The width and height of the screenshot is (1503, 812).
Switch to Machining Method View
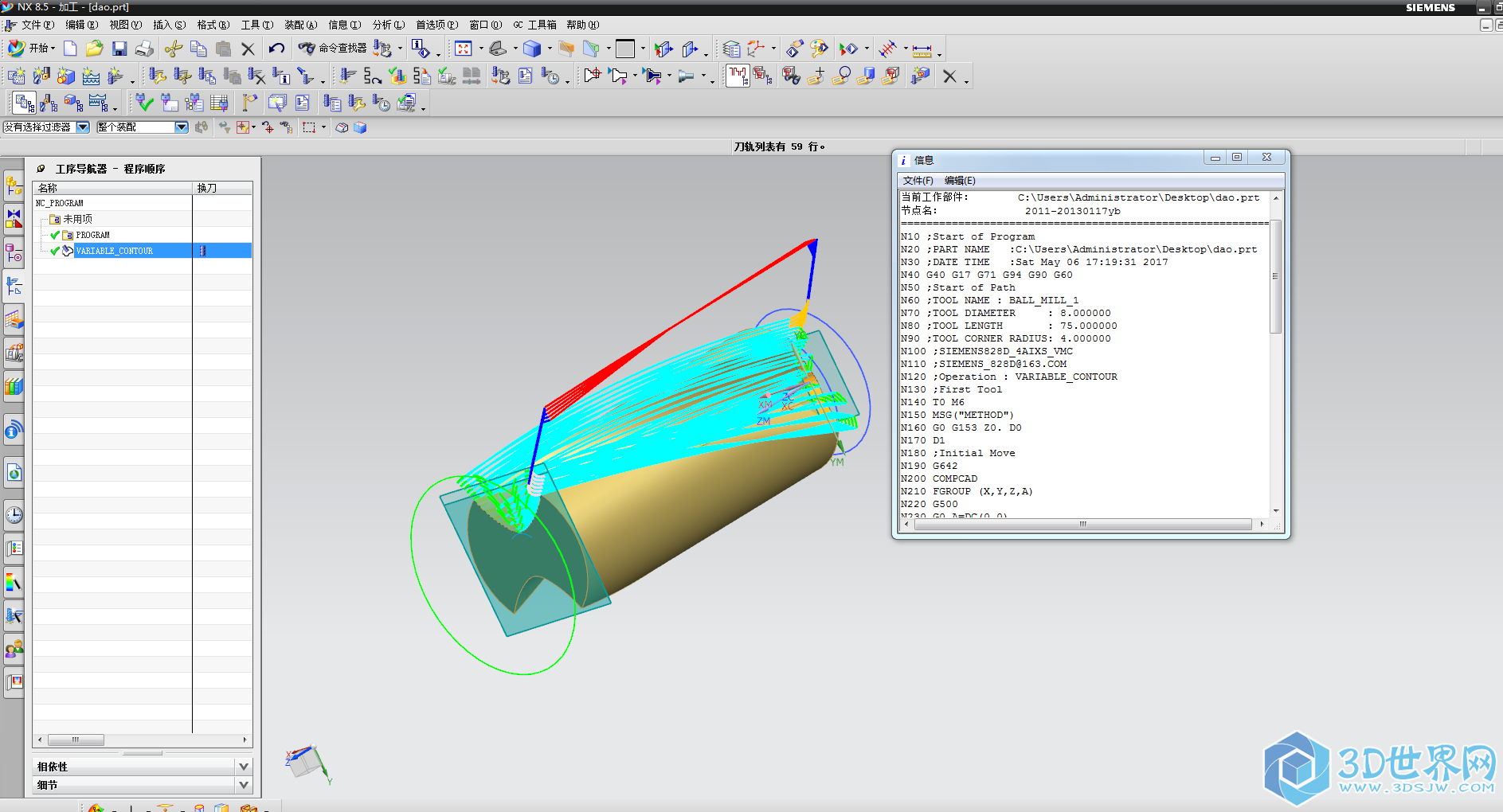coord(98,103)
